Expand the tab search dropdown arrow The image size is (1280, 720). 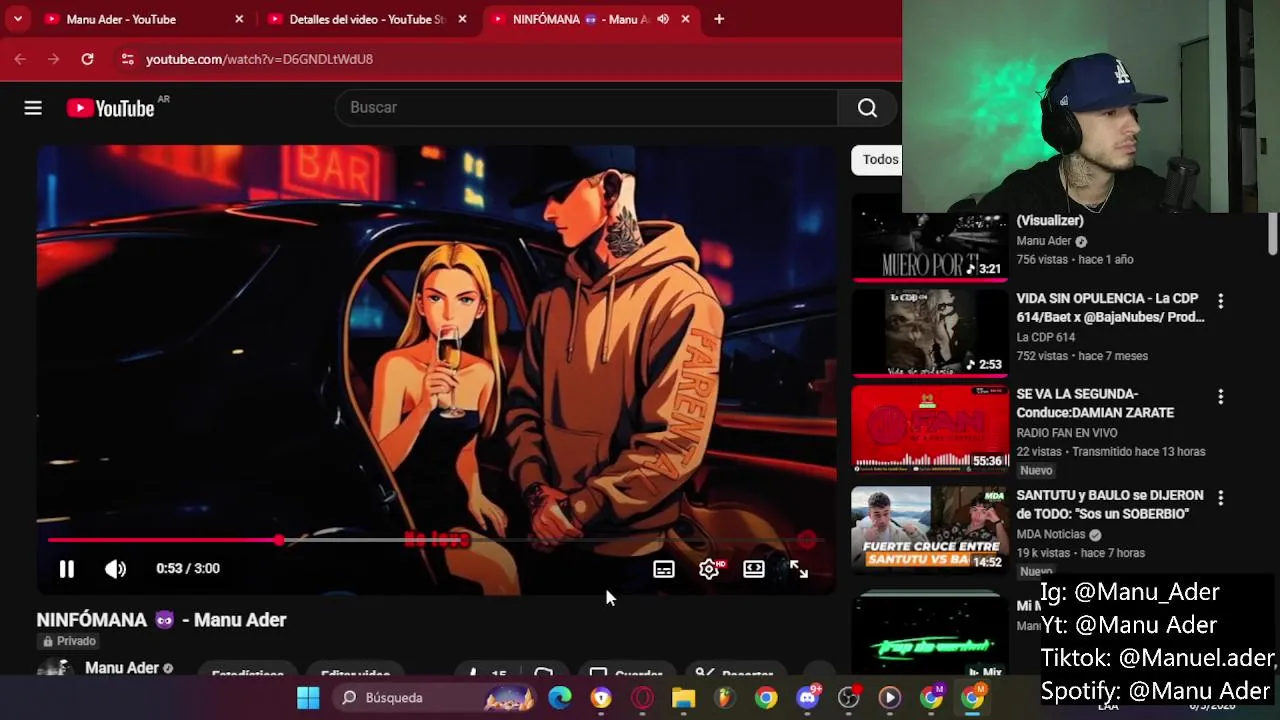coord(17,19)
